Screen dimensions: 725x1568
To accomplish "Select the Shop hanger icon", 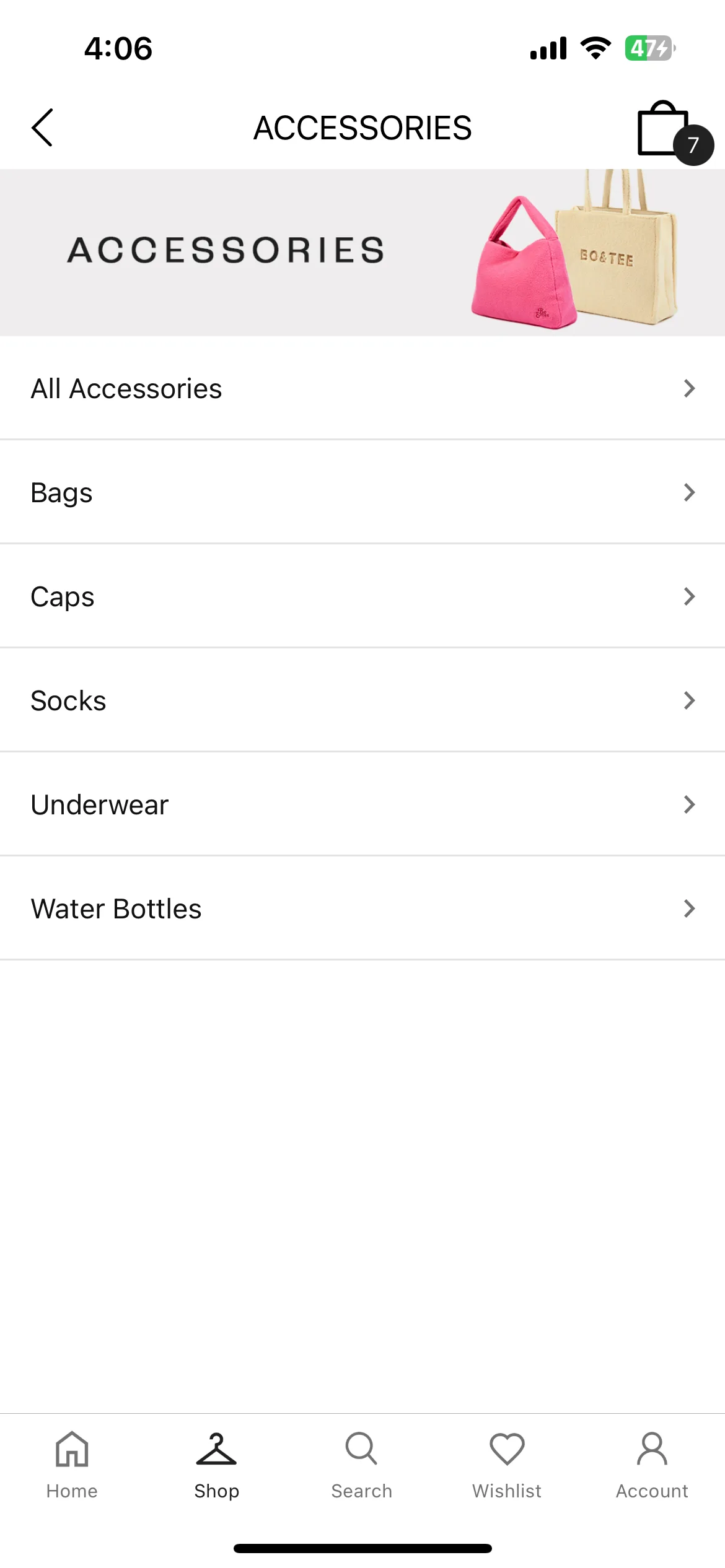I will [x=216, y=1449].
